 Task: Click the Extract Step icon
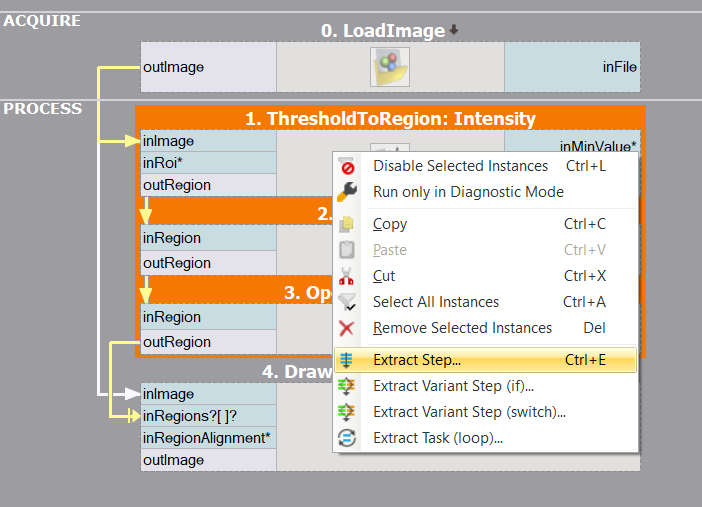pos(347,360)
